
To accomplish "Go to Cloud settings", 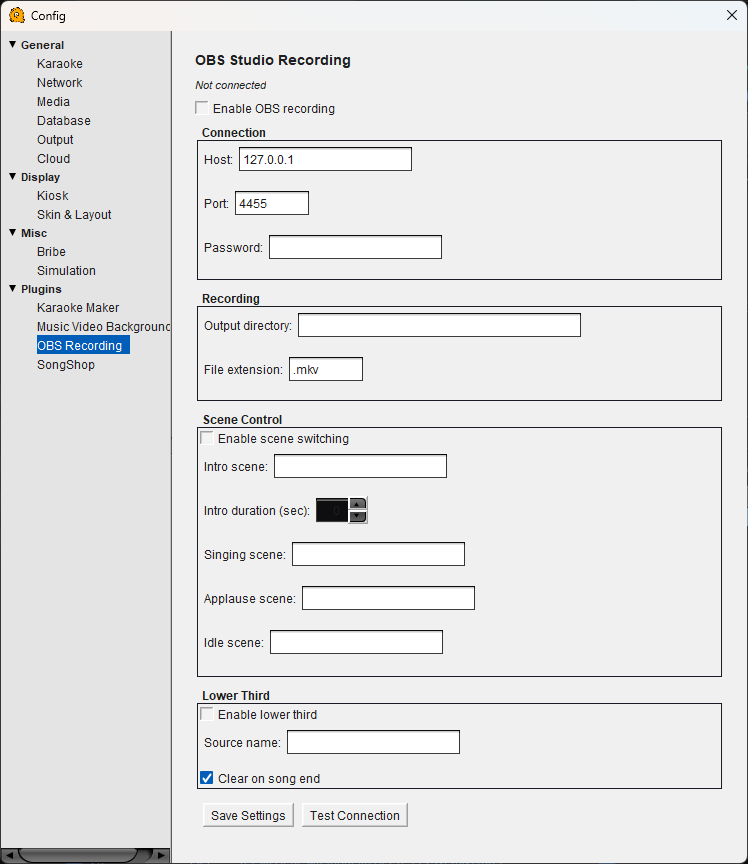I will click(53, 159).
